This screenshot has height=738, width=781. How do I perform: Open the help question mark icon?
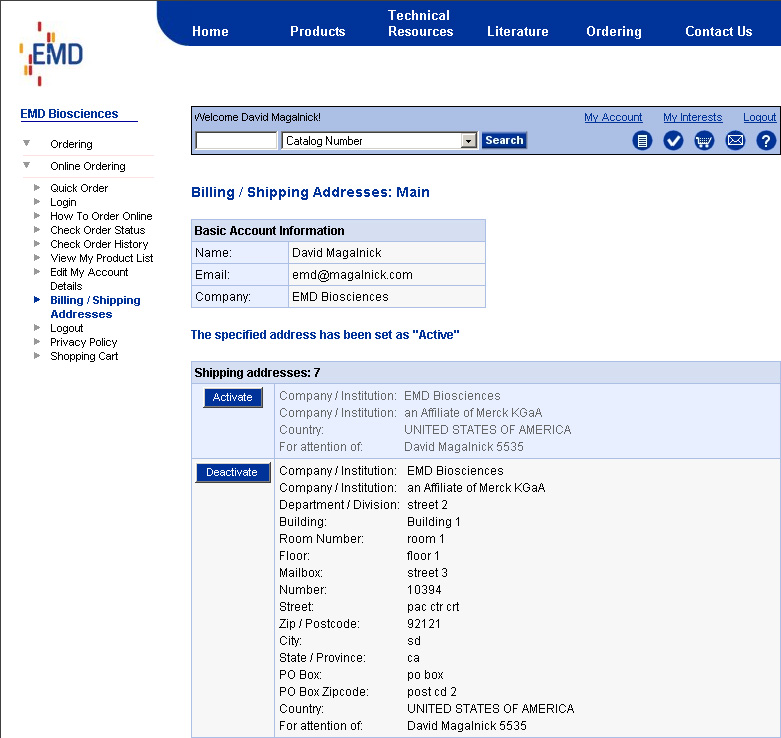766,141
